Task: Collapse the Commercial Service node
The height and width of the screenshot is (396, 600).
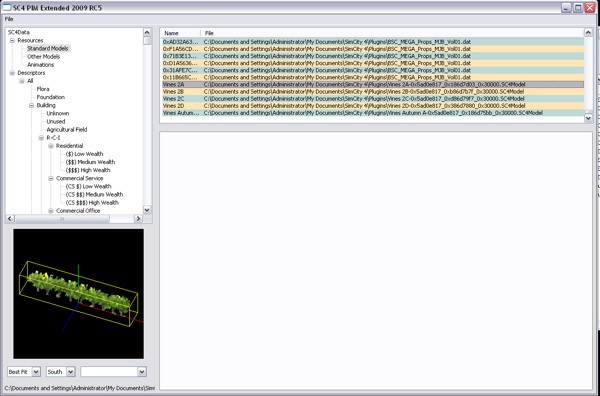Action: 51,178
